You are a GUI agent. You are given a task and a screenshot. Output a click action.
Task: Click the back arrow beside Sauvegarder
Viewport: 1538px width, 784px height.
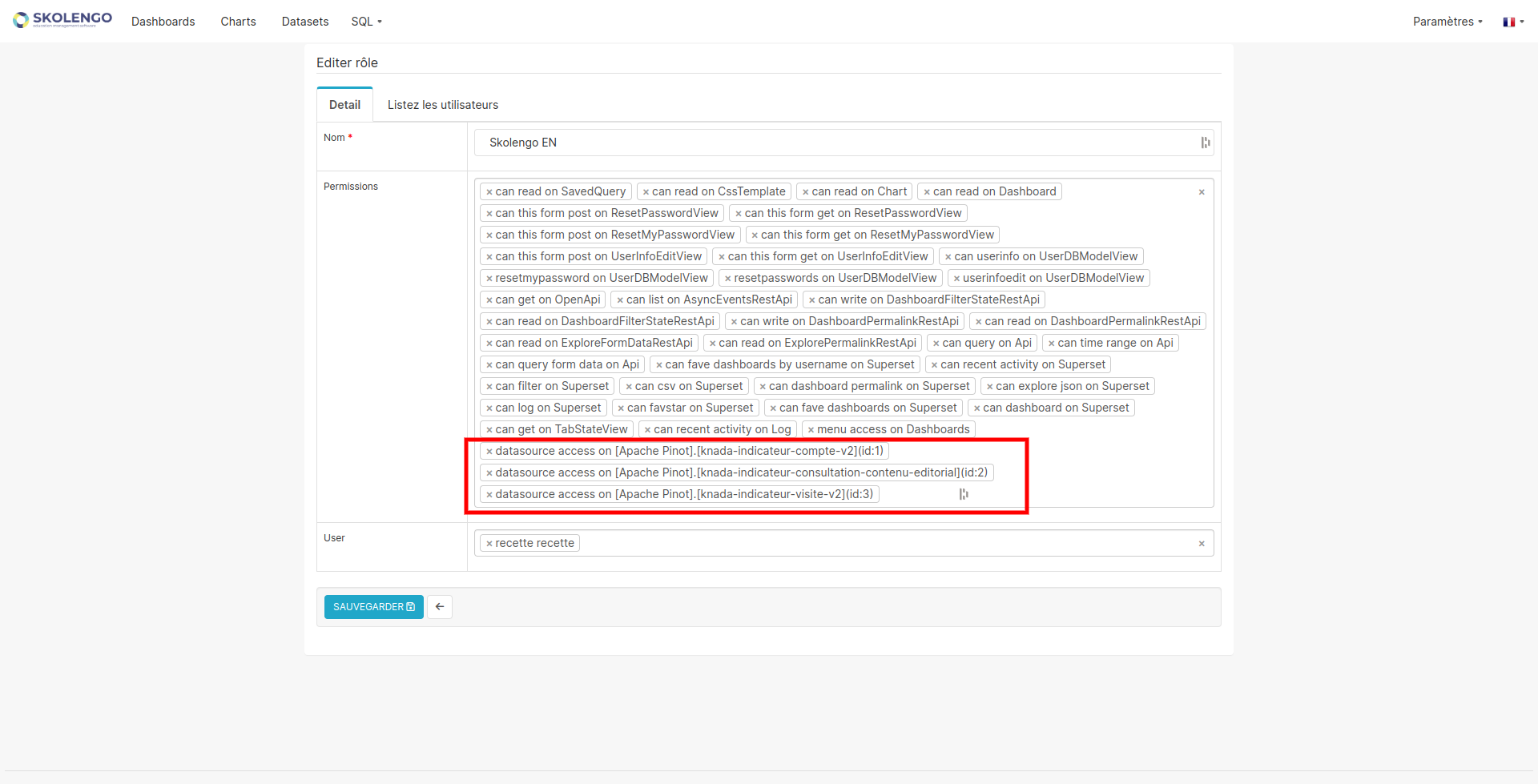(439, 607)
